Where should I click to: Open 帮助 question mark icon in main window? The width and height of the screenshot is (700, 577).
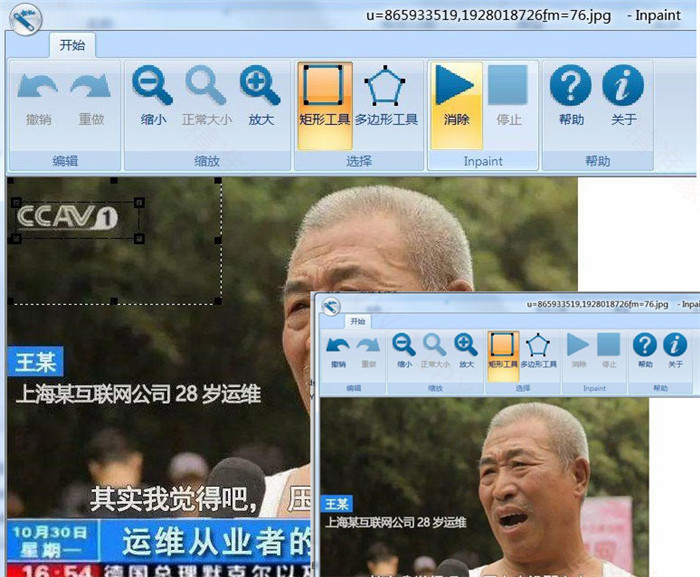[x=571, y=96]
